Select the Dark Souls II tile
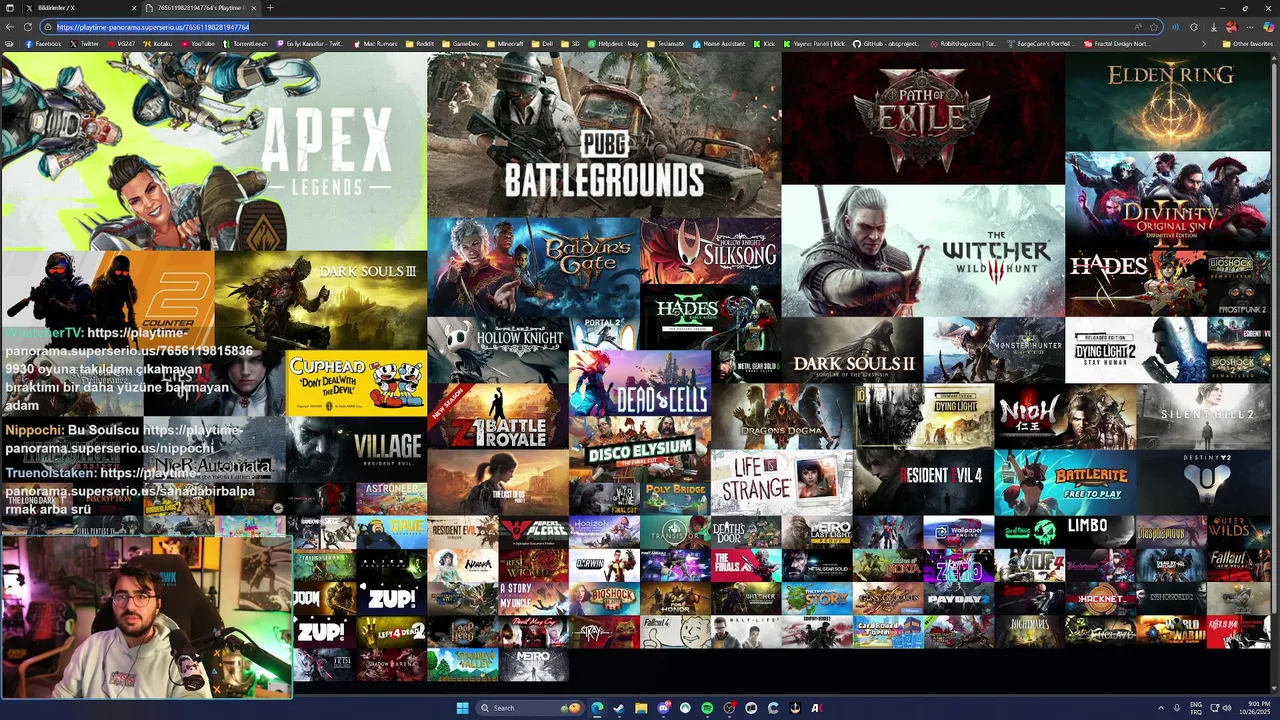The image size is (1280, 720). pos(852,350)
